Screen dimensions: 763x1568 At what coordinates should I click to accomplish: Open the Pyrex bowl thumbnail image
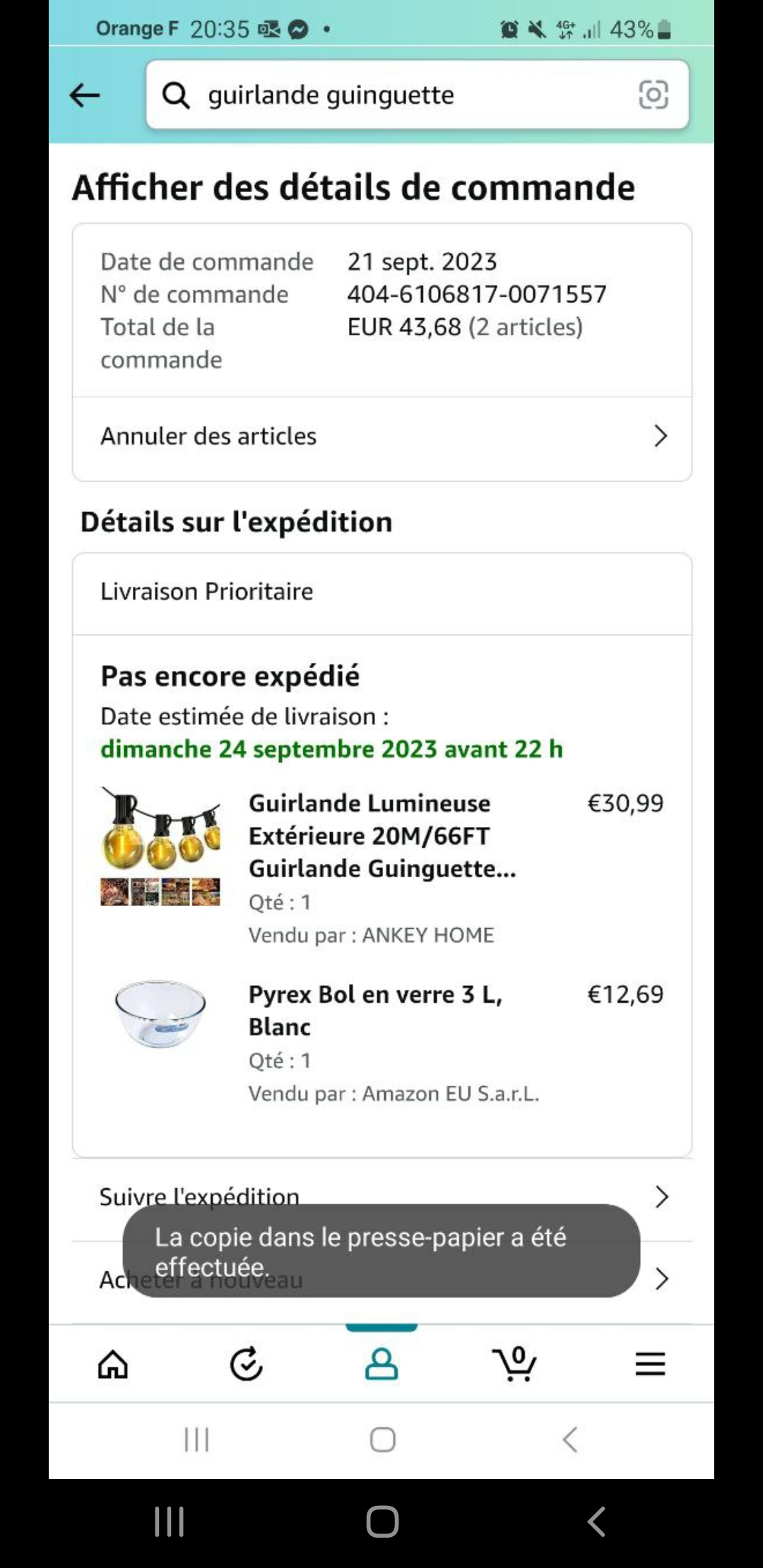(160, 1014)
